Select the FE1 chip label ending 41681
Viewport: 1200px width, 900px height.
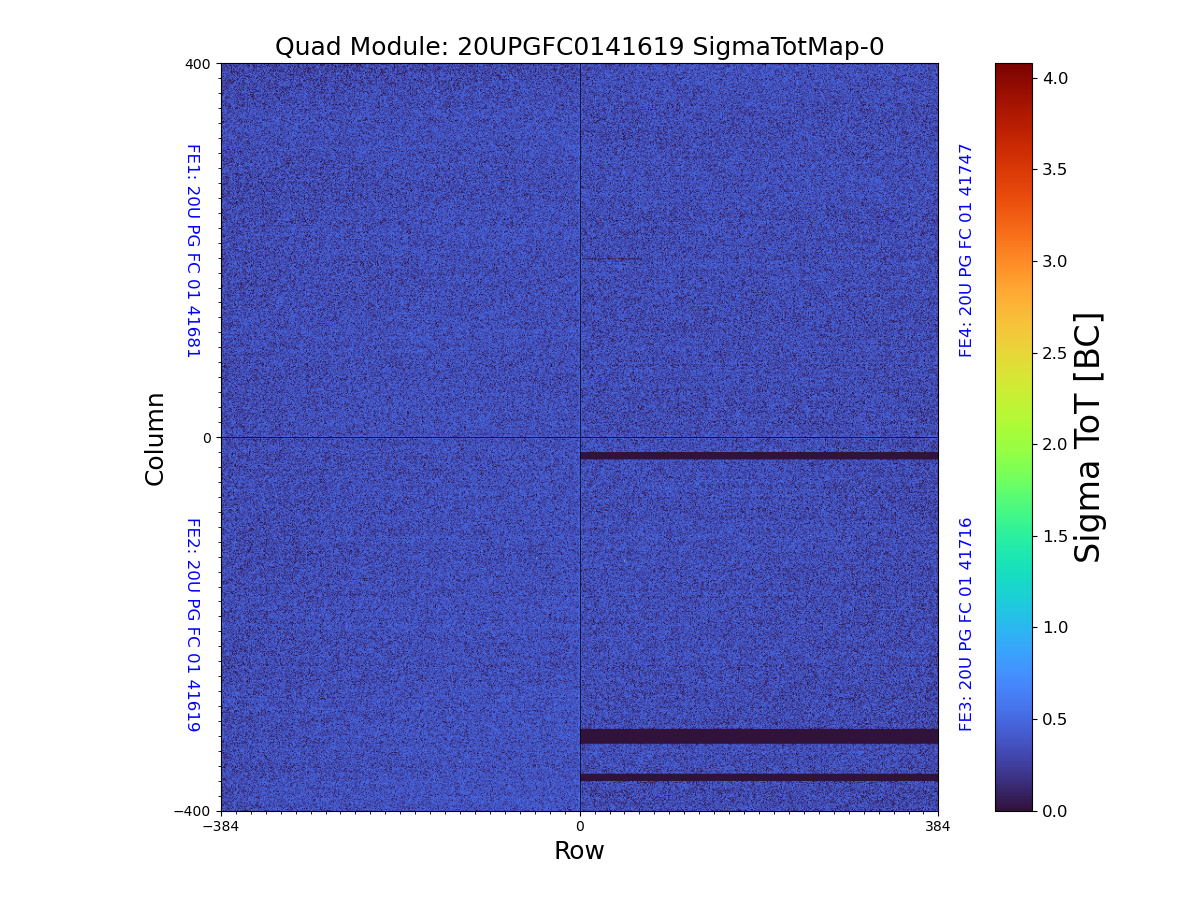(x=193, y=251)
